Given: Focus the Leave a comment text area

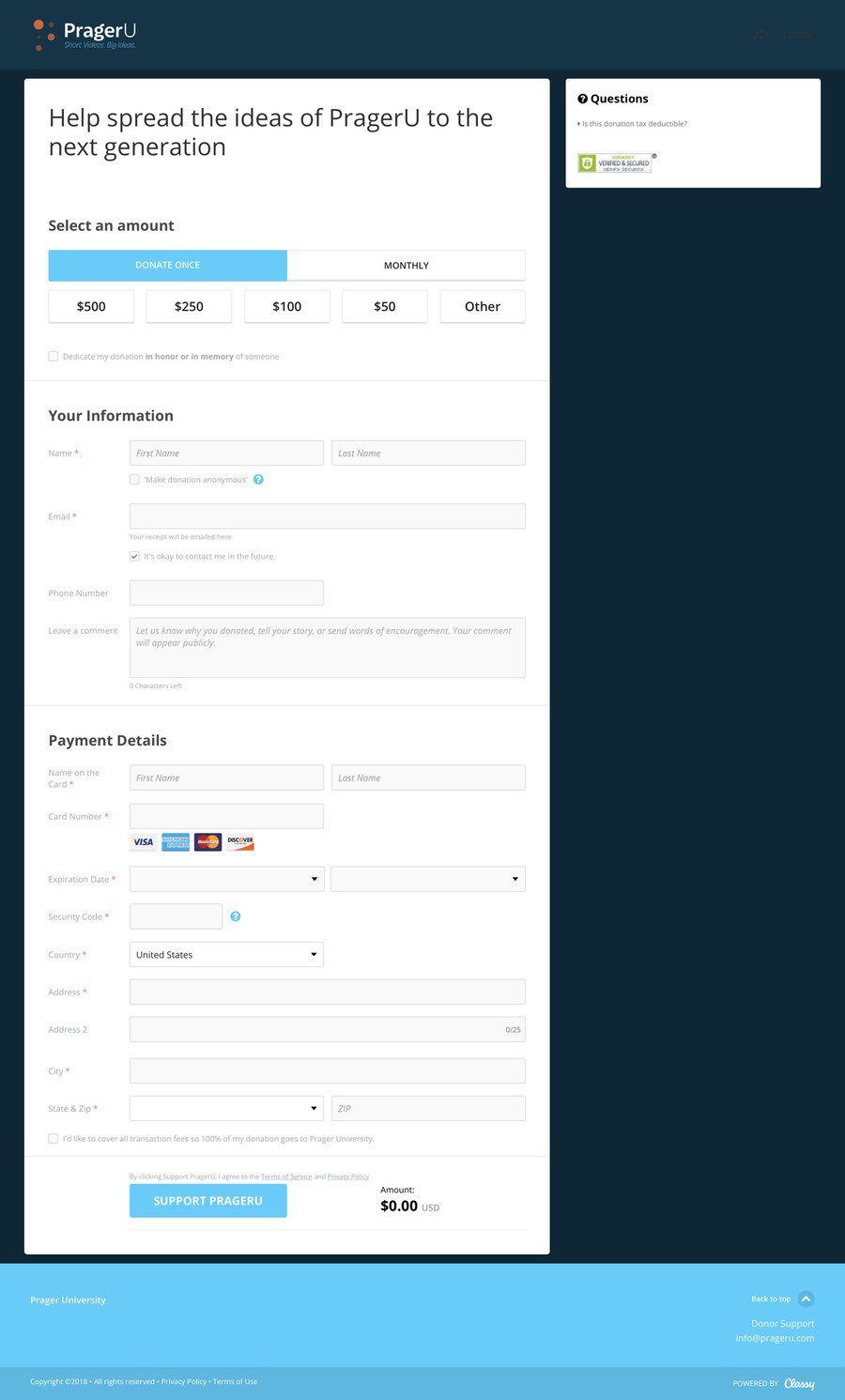Looking at the screenshot, I should coord(328,648).
